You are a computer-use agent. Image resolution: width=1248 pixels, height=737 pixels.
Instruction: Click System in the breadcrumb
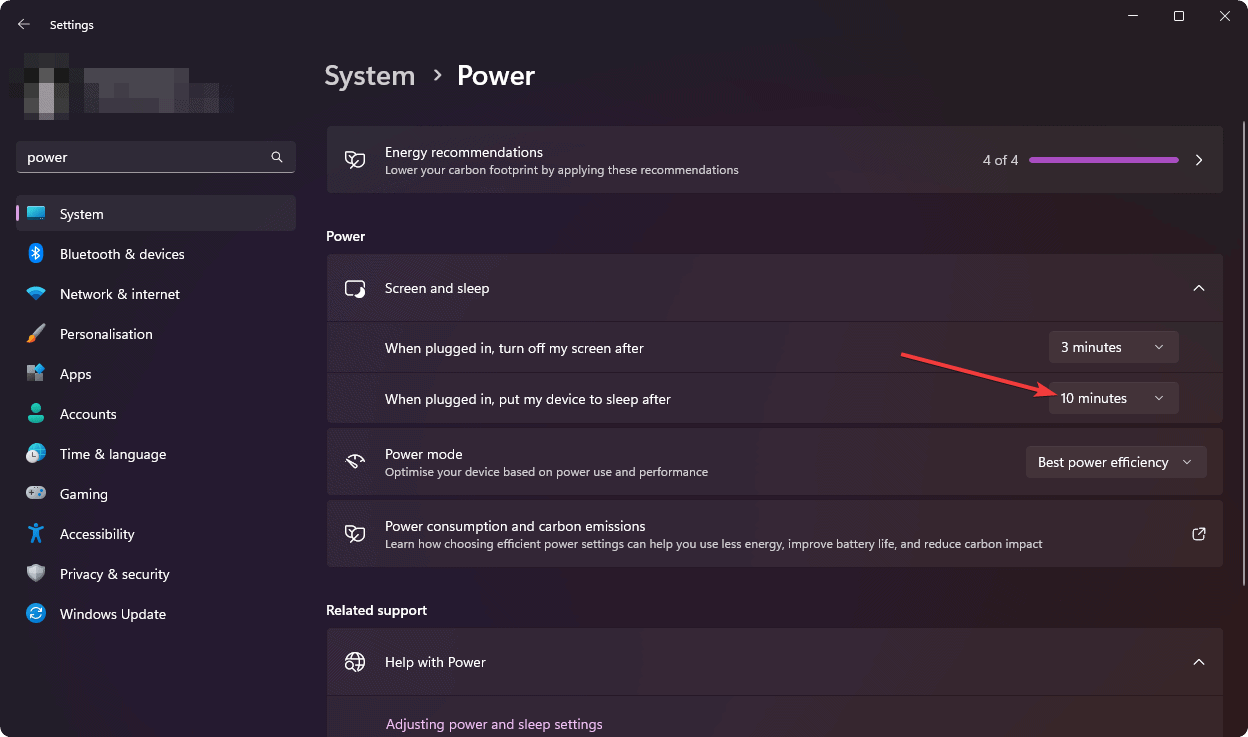click(x=369, y=75)
